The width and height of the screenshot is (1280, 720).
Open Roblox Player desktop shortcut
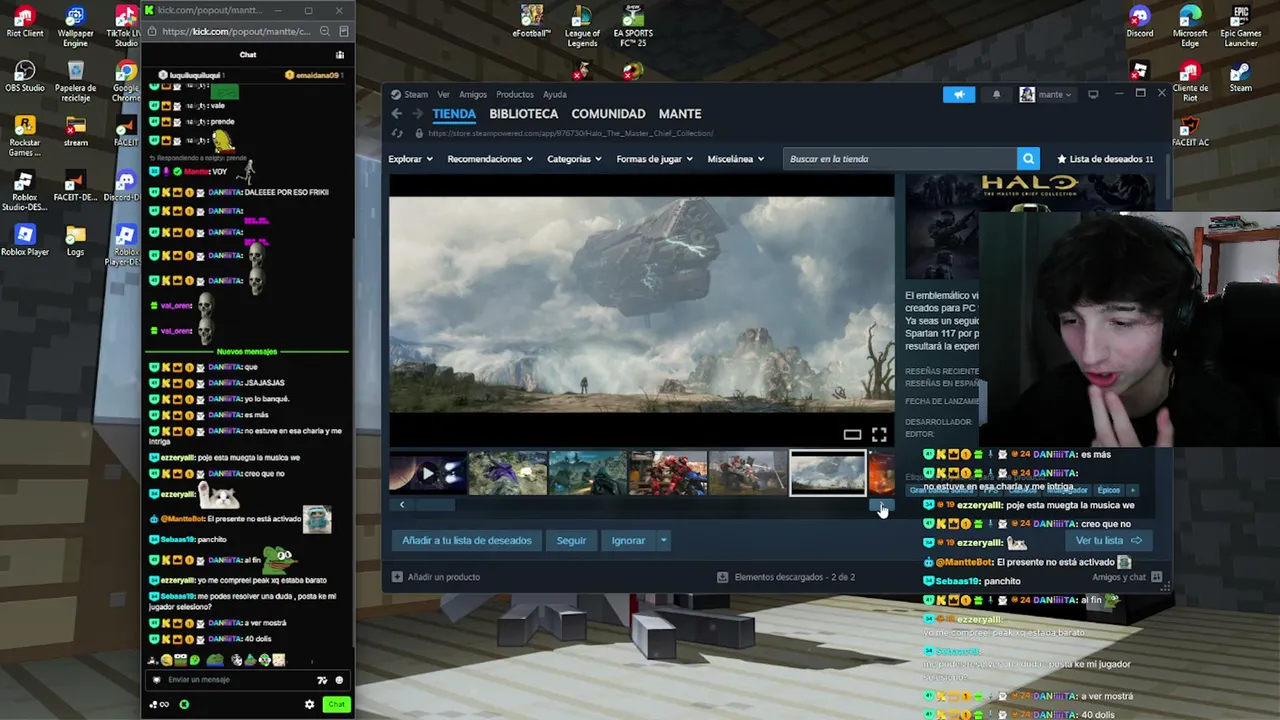coord(25,242)
